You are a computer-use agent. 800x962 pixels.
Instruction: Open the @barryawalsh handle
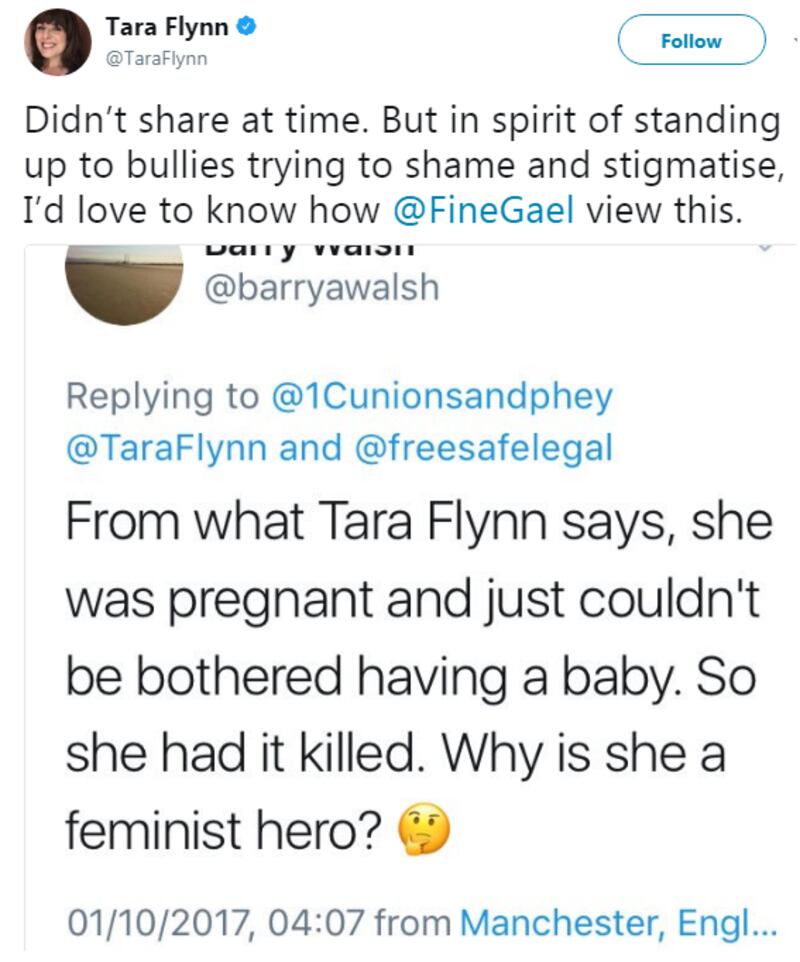pyautogui.click(x=320, y=288)
